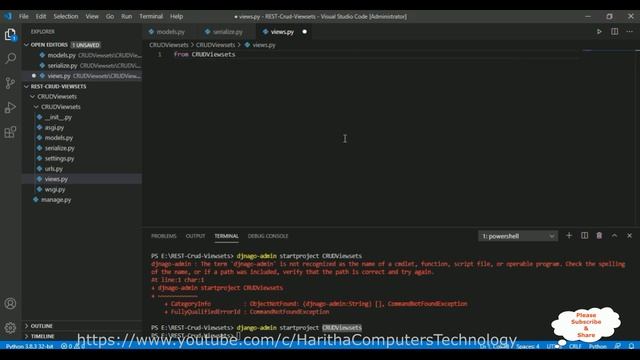640x360 pixels.
Task: Open the Run menu
Action: (x=127, y=16)
